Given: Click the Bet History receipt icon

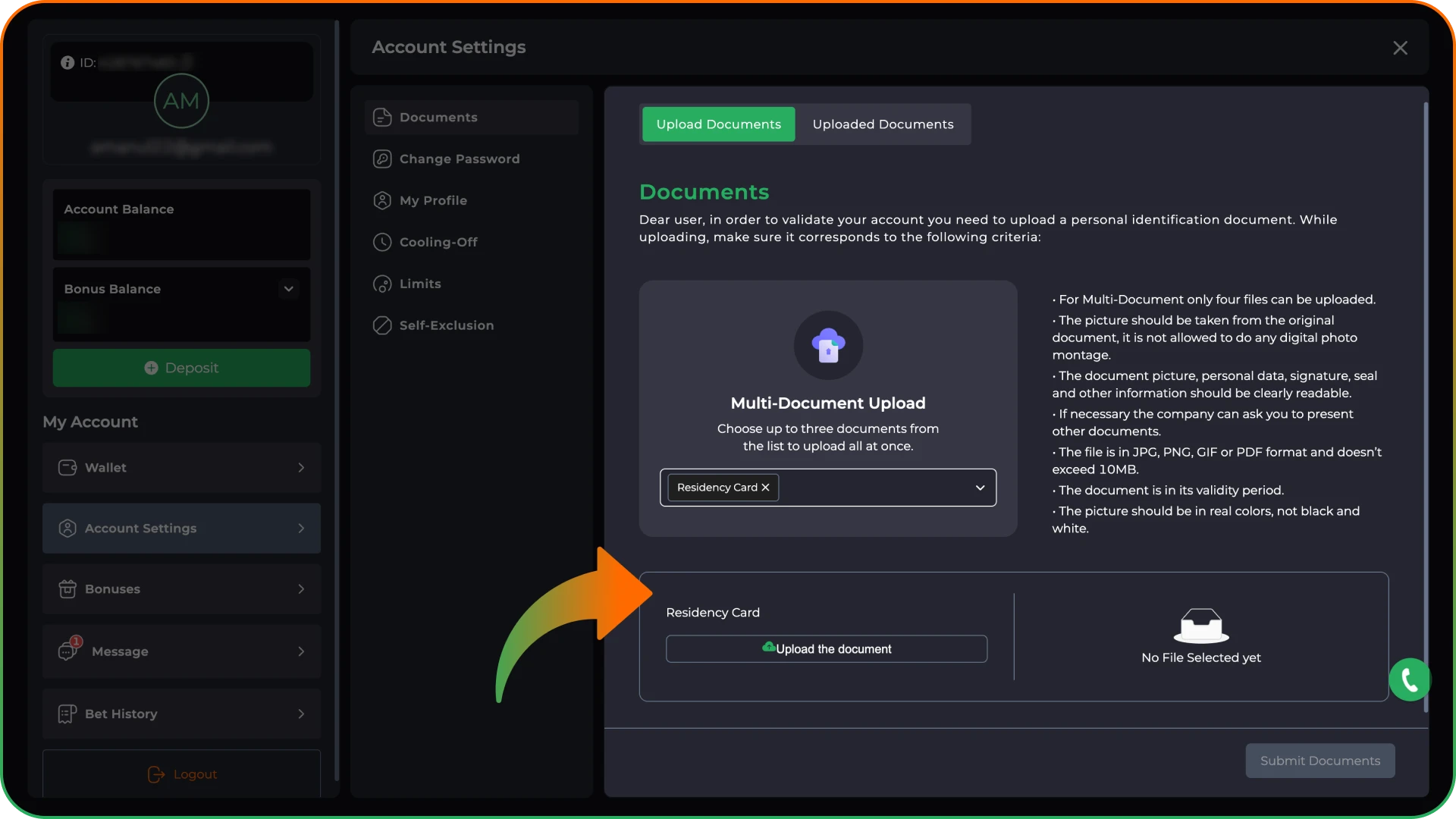Looking at the screenshot, I should (x=67, y=714).
